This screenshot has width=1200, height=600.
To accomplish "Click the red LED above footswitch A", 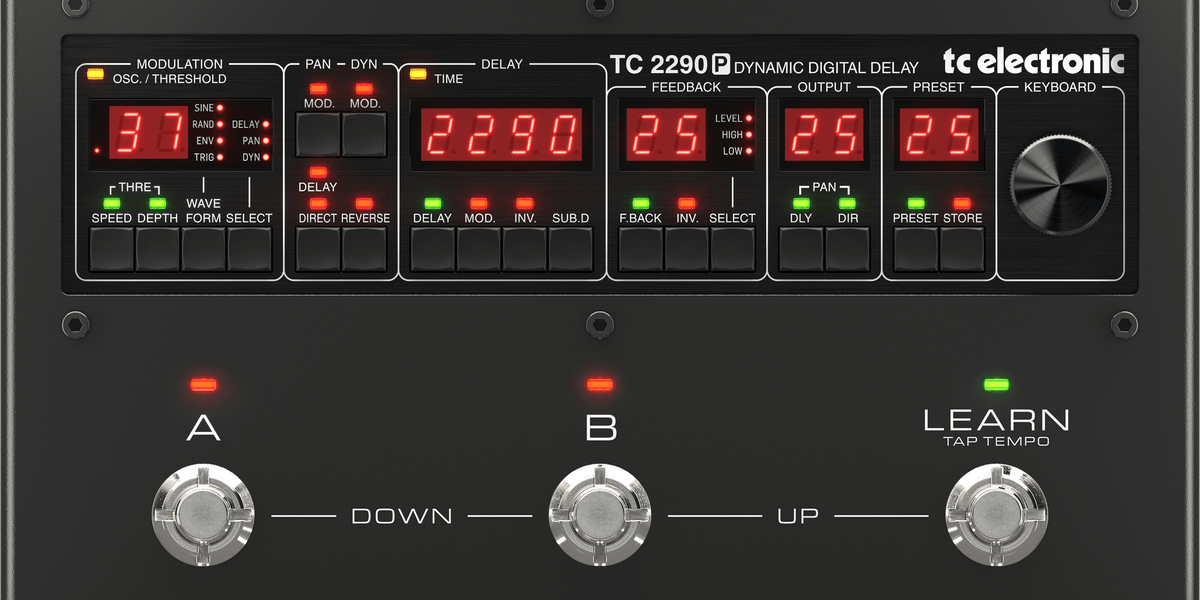I will [204, 384].
